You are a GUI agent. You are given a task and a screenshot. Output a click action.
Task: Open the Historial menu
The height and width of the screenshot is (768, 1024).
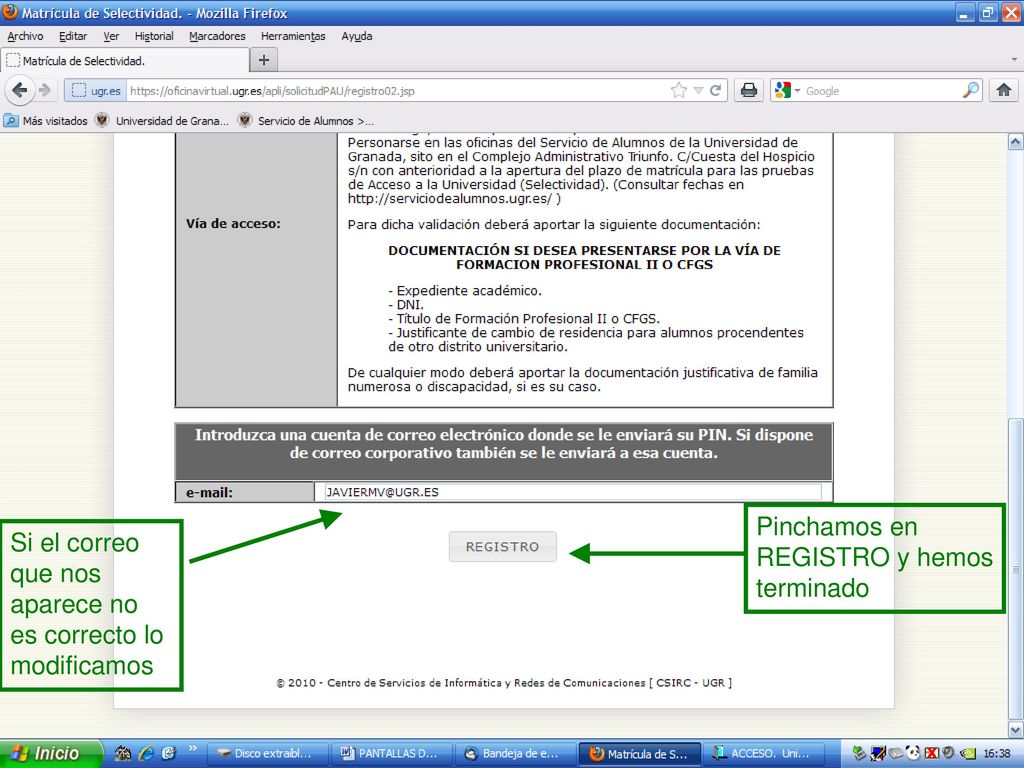tap(154, 36)
